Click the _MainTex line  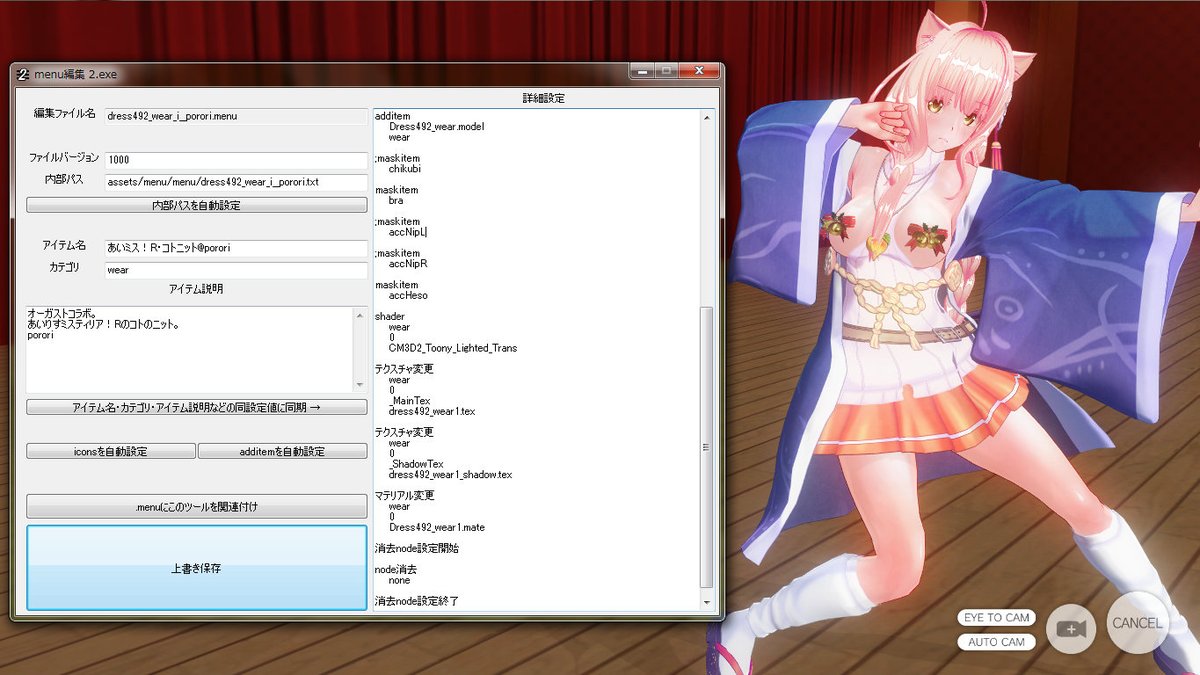pos(410,401)
